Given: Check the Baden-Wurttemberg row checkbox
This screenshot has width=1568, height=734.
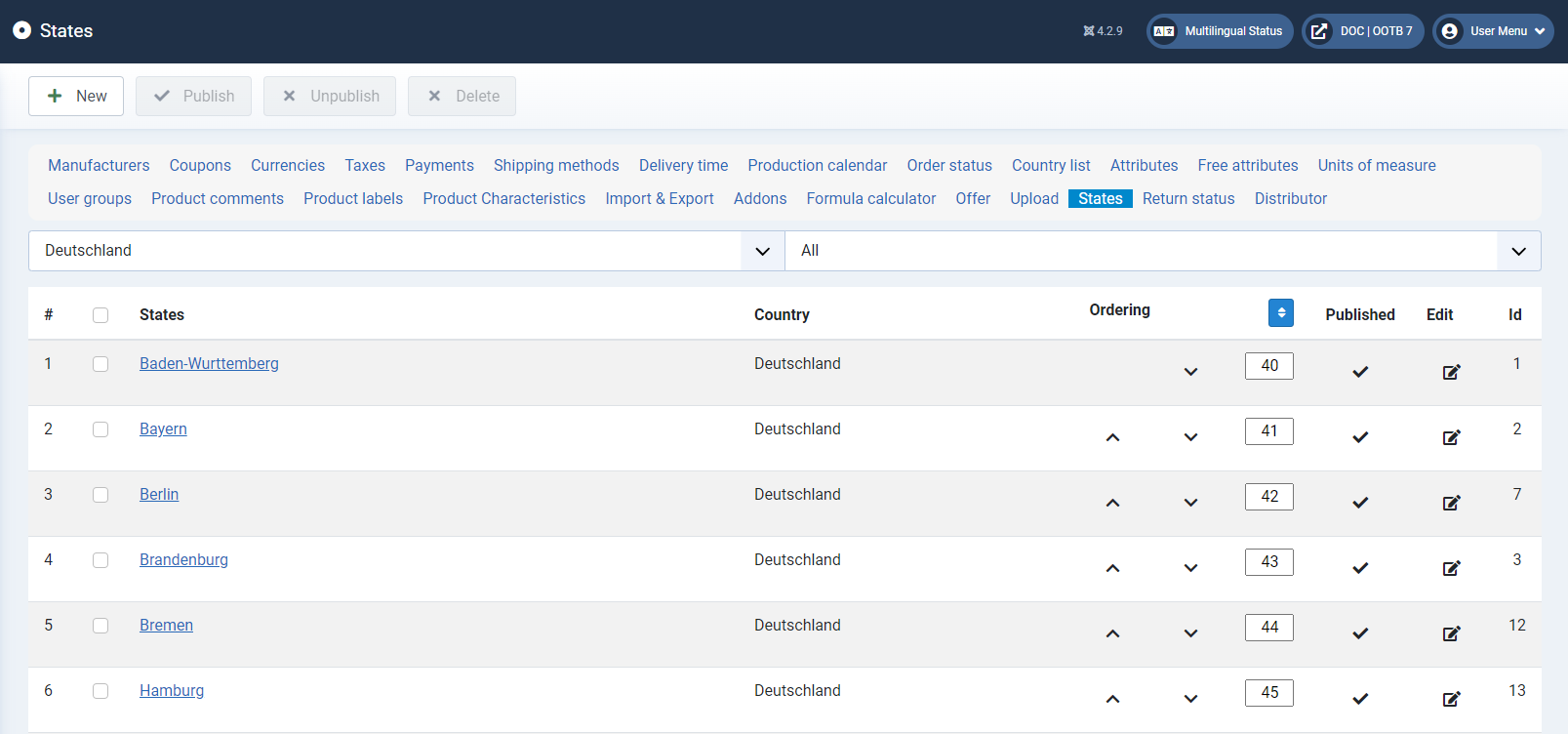Looking at the screenshot, I should [101, 364].
